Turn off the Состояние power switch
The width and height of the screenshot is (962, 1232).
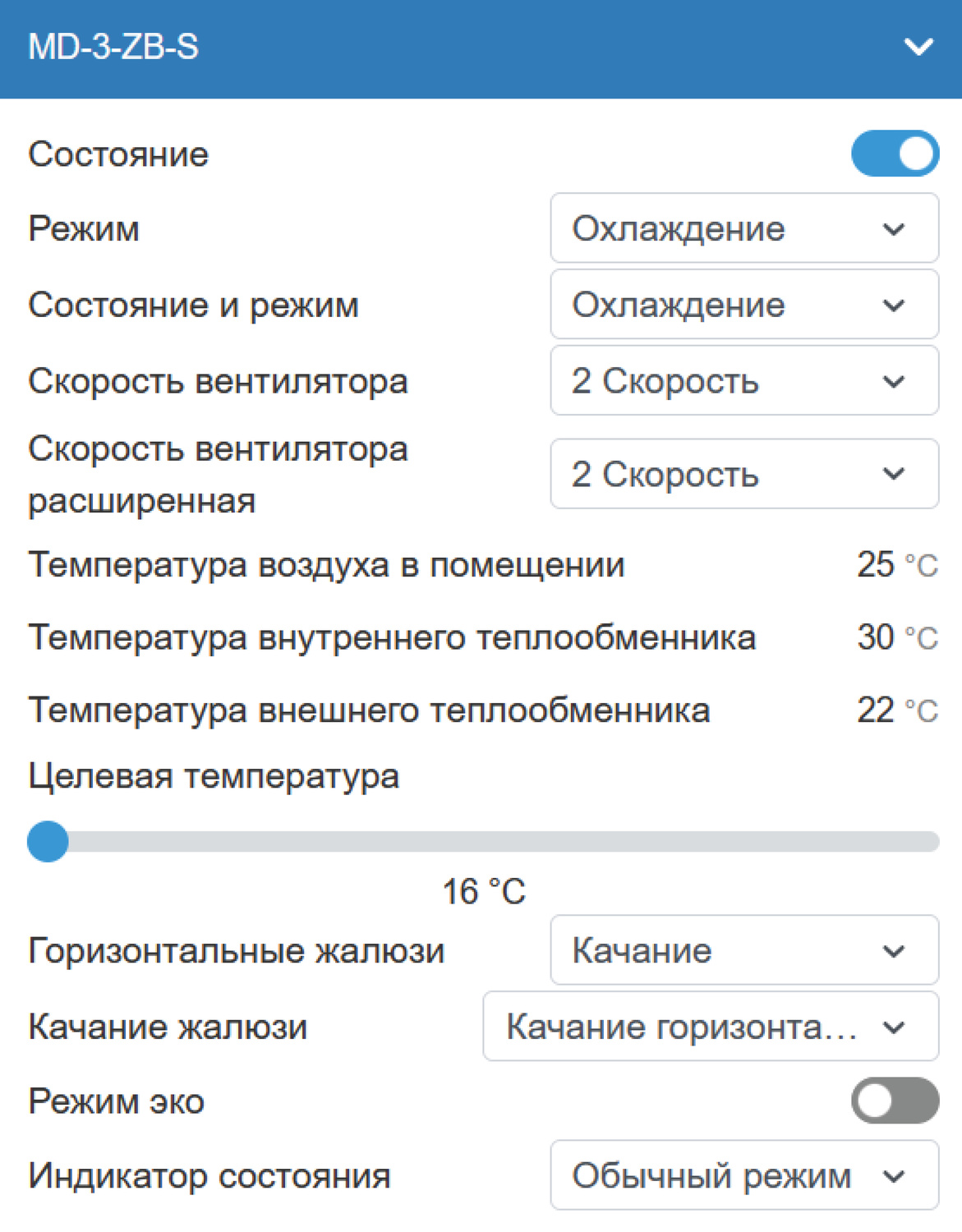[x=895, y=154]
